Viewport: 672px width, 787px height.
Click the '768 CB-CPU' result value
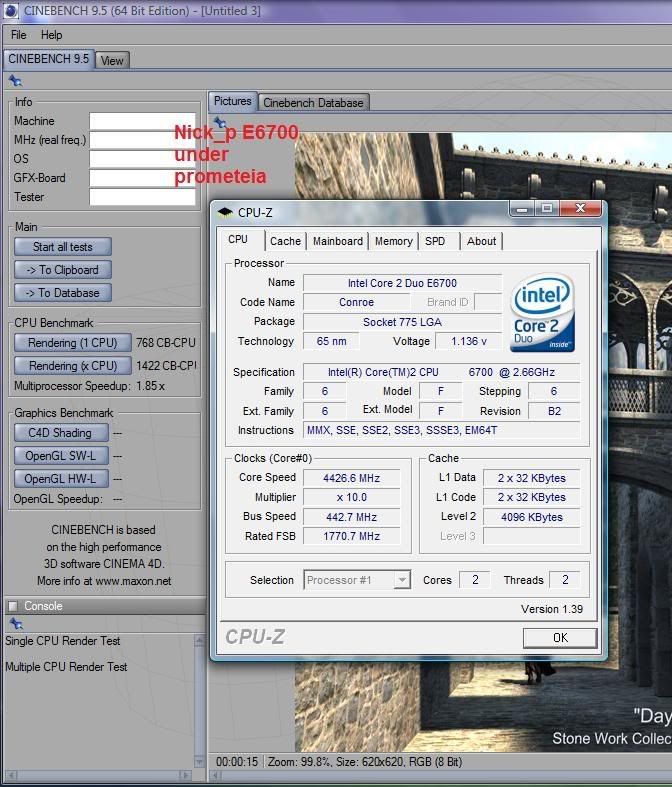tap(166, 343)
